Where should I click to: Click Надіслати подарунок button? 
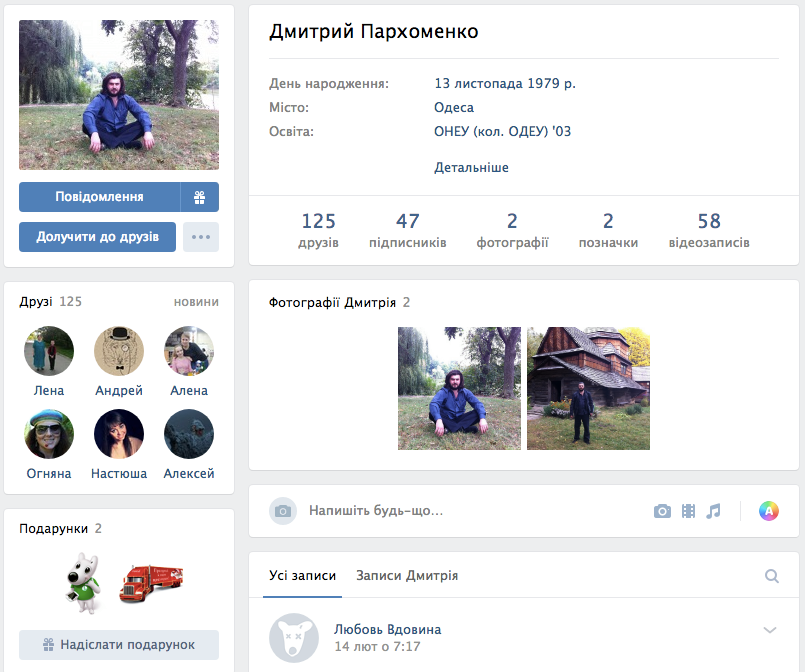point(119,645)
